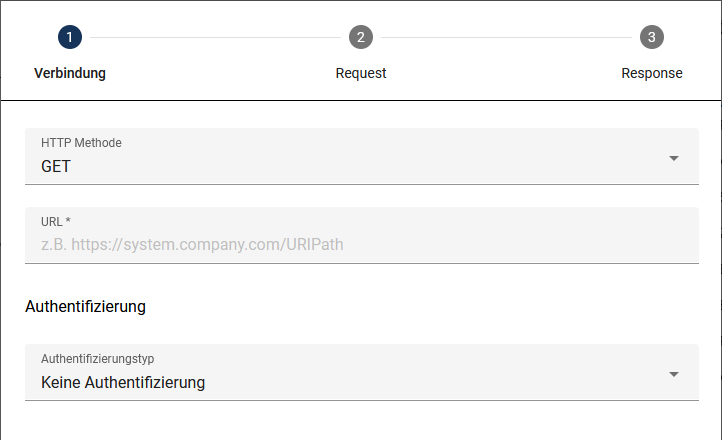Click the stepper line between steps 1 and 2
This screenshot has width=722, height=440.
point(215,38)
